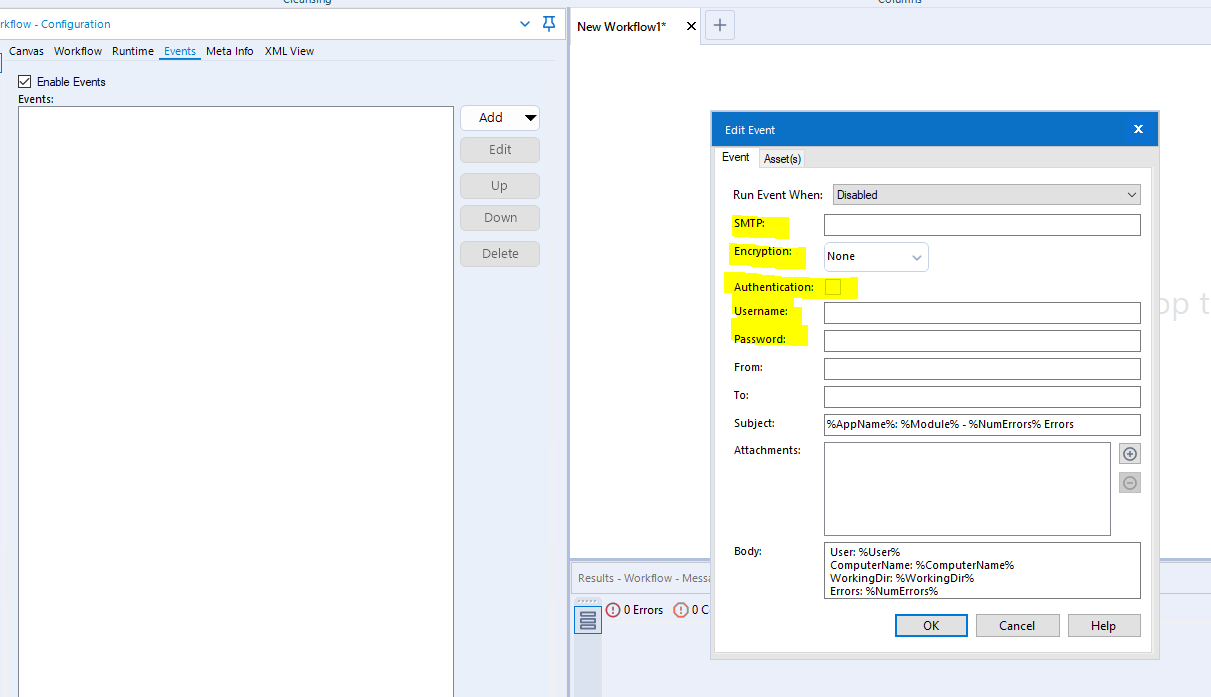
Task: Remove an attachment using the minus icon
Action: (x=1129, y=482)
